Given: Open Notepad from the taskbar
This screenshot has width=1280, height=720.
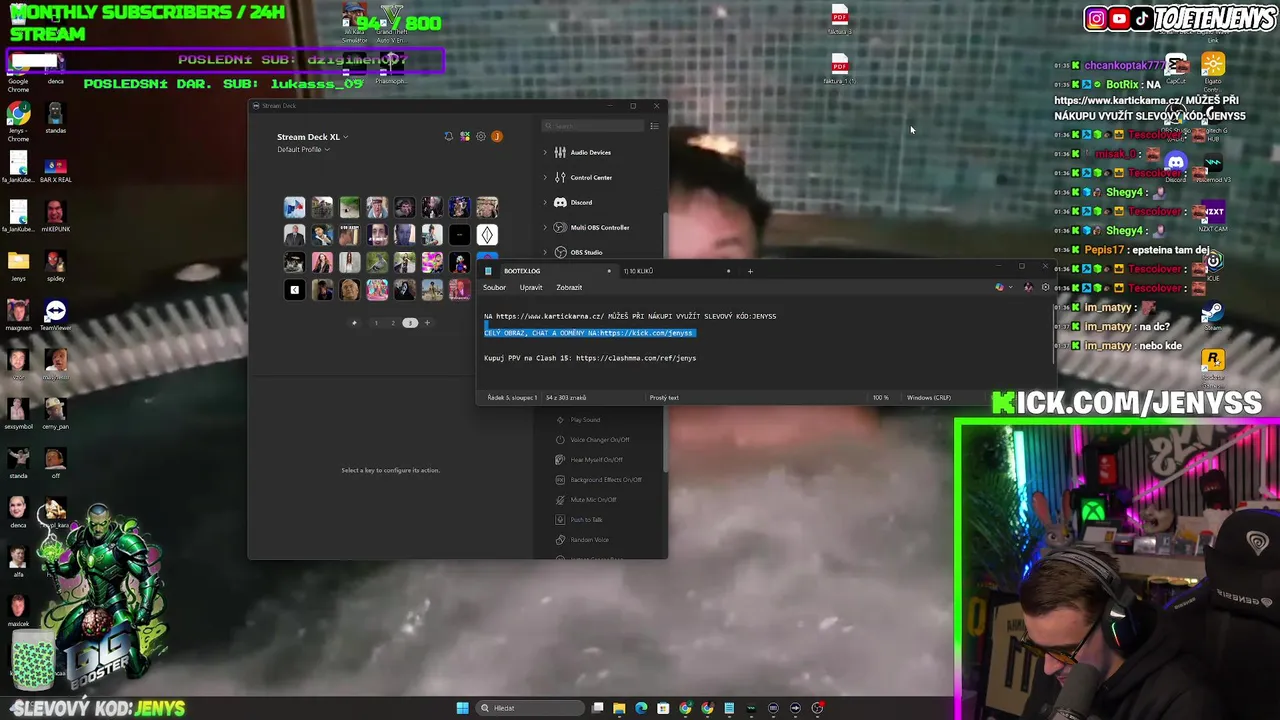Looking at the screenshot, I should click(729, 708).
